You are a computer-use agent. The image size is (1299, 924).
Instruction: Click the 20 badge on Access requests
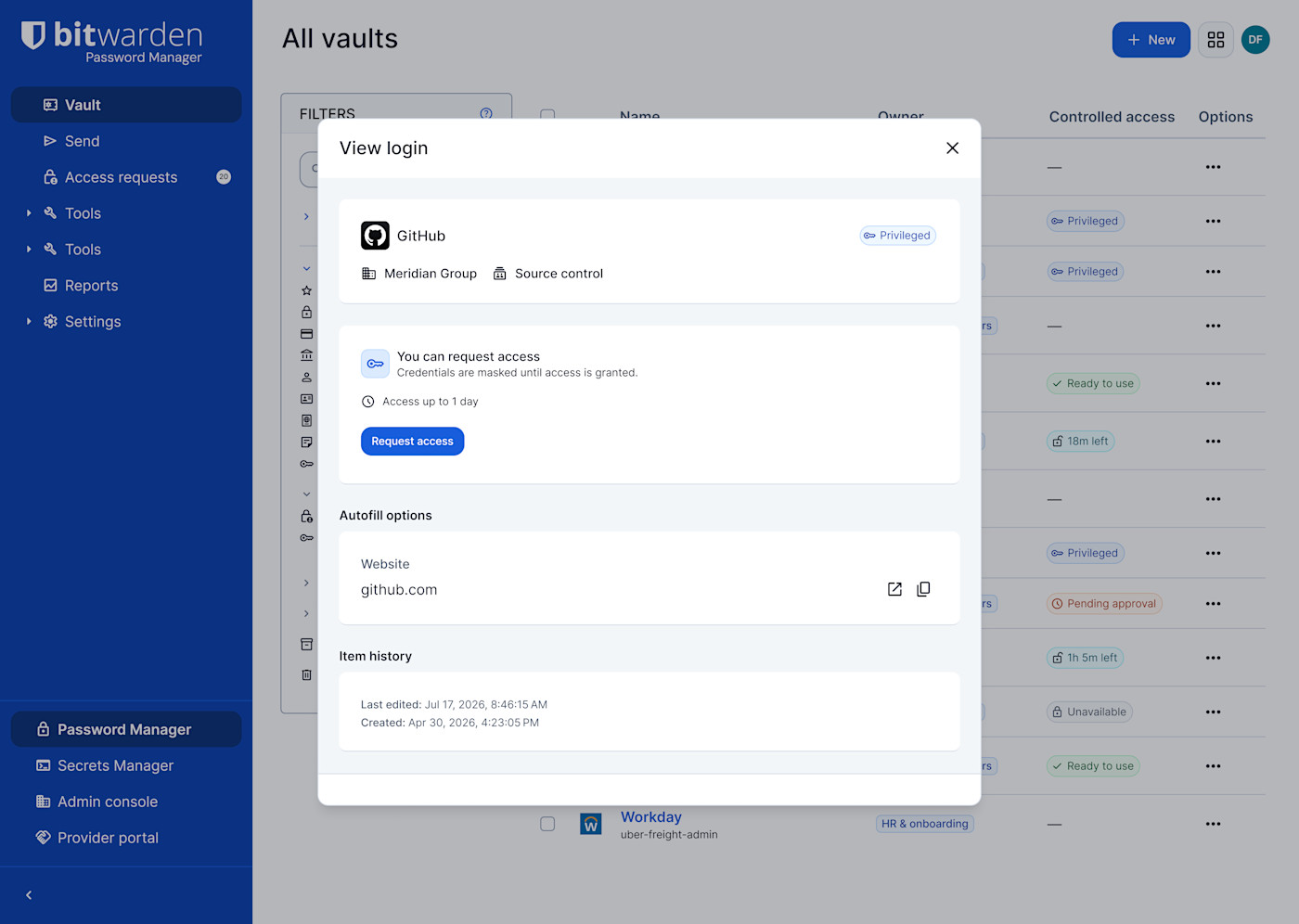pos(224,177)
